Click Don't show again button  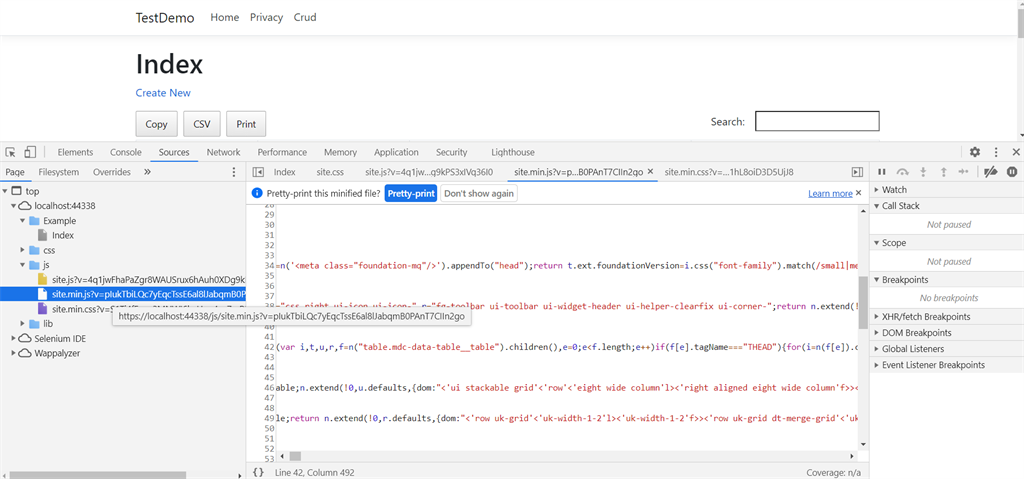(479, 193)
